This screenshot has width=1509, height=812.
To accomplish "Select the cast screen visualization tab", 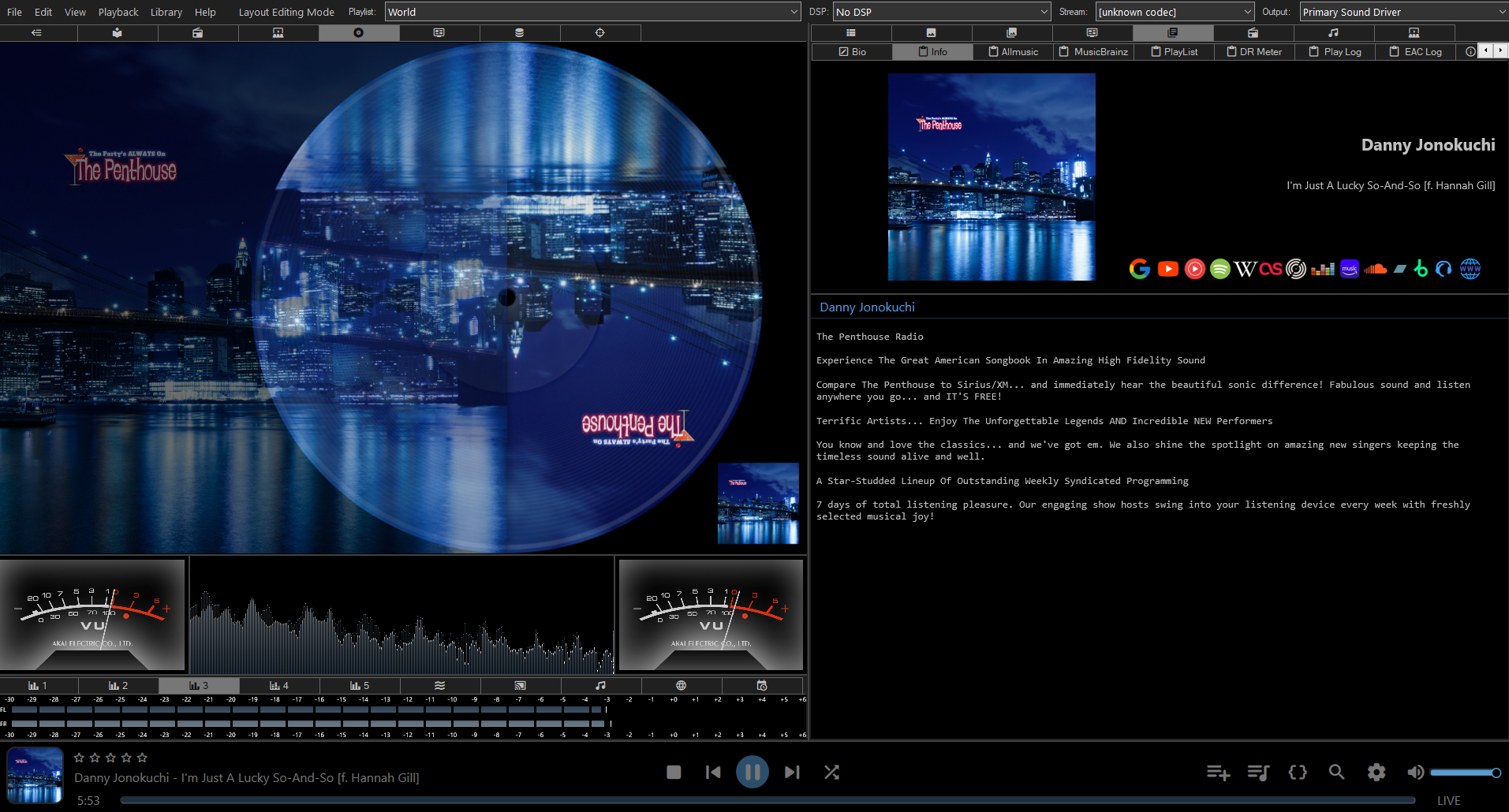I will [521, 686].
